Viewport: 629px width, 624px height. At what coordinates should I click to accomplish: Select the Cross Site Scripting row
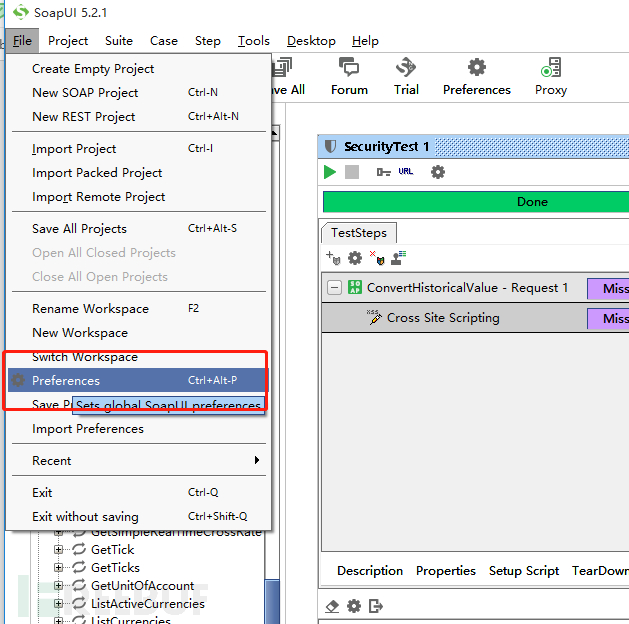pyautogui.click(x=475, y=318)
